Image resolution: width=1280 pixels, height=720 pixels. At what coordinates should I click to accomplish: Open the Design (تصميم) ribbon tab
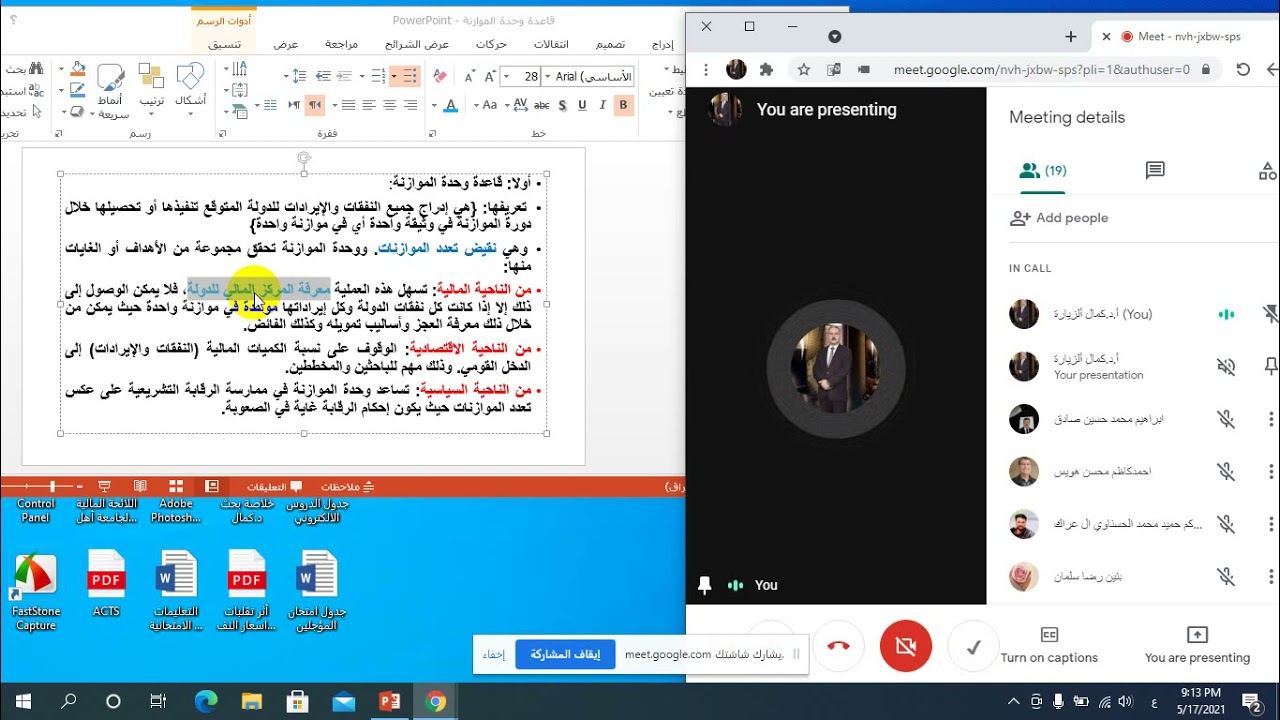click(611, 44)
